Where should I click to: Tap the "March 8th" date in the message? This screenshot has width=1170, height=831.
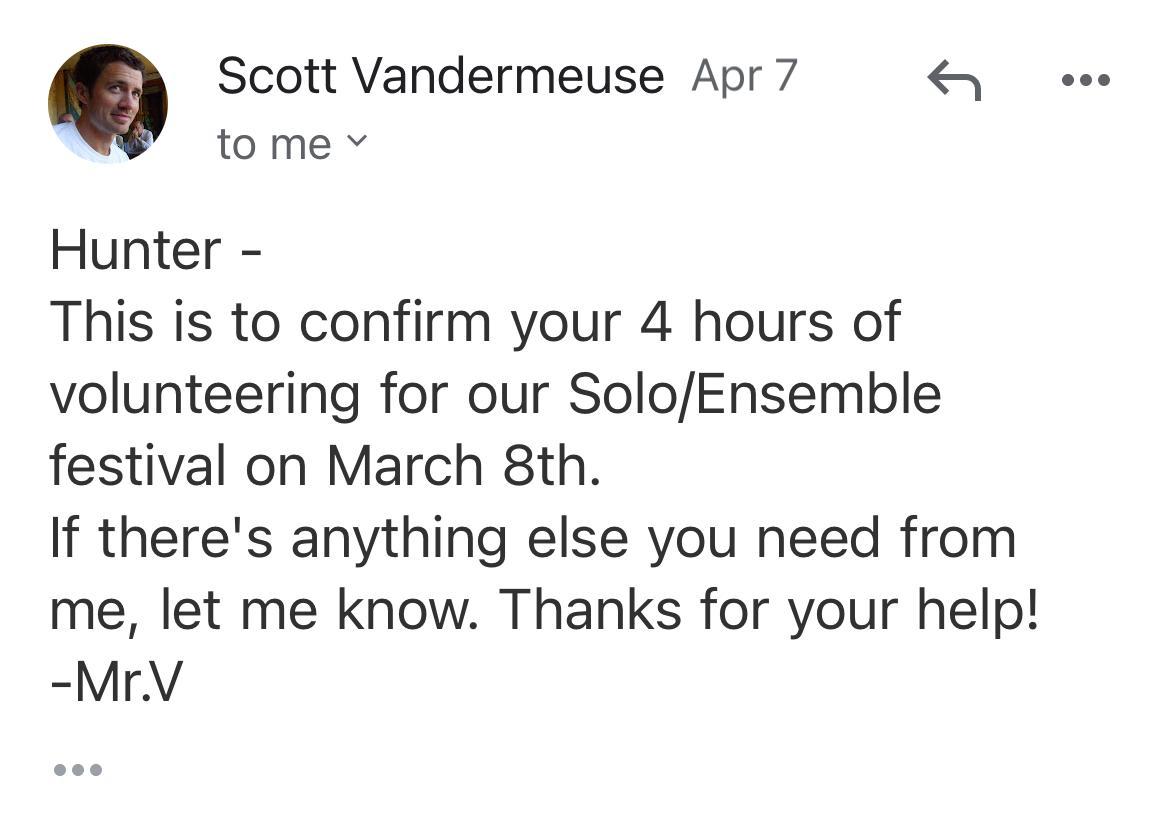[463, 466]
